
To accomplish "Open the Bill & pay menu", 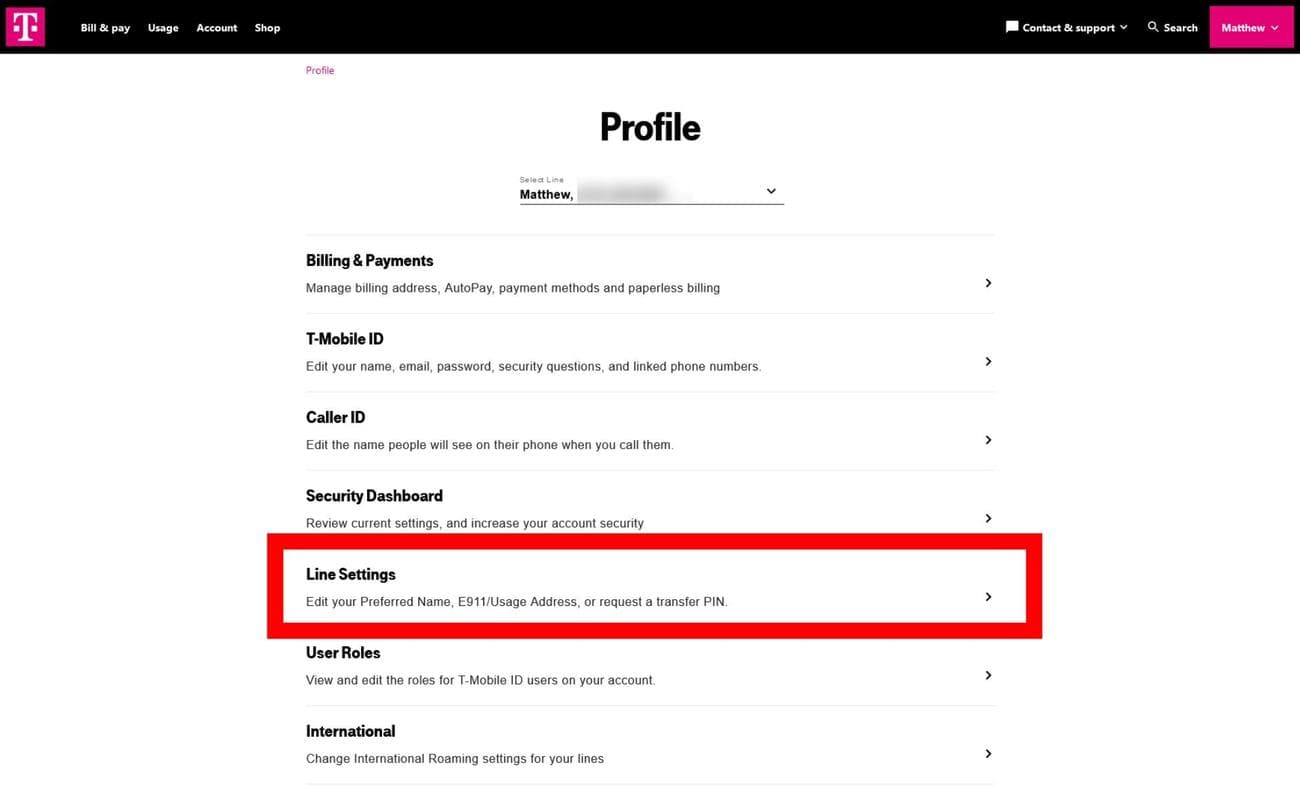I will [x=105, y=28].
